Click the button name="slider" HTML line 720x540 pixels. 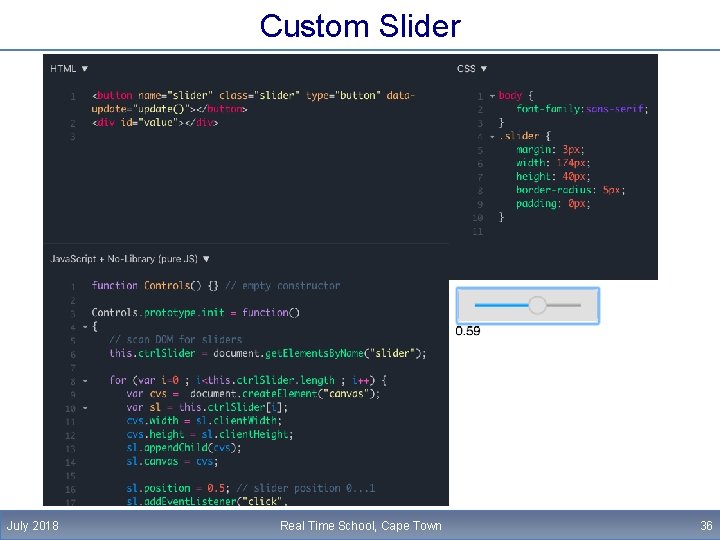click(253, 102)
